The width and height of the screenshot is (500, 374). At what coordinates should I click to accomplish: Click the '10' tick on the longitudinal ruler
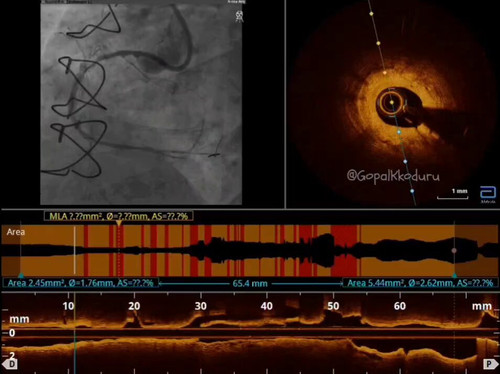point(68,306)
